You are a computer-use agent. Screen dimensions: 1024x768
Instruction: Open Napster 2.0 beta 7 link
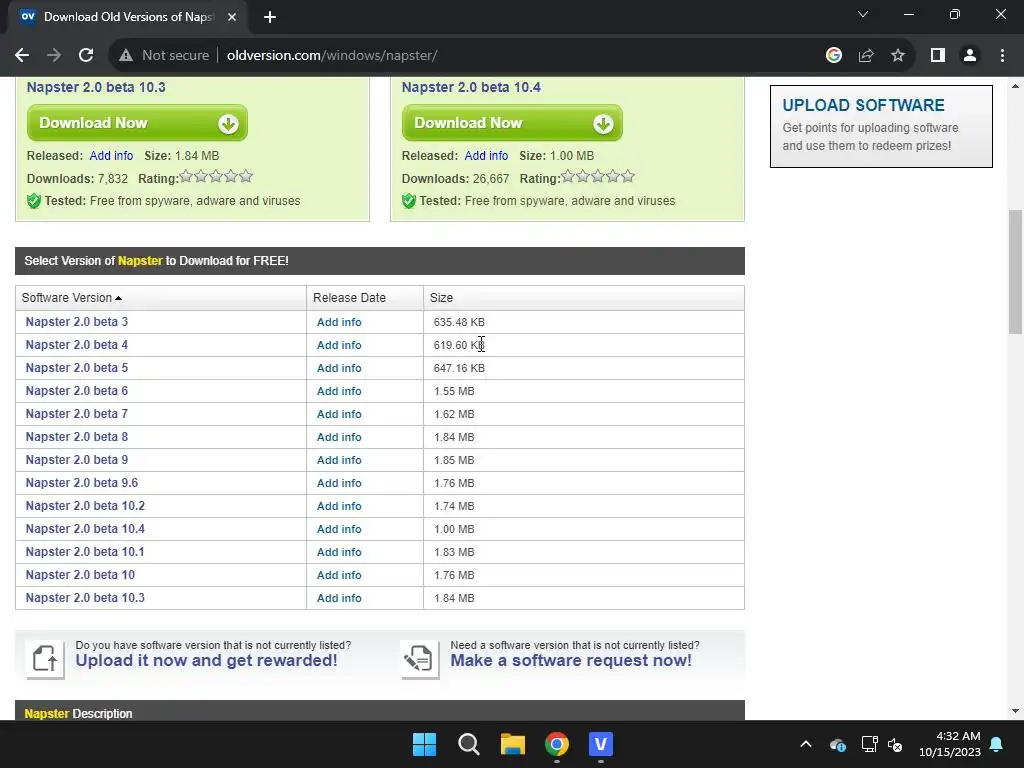point(76,414)
